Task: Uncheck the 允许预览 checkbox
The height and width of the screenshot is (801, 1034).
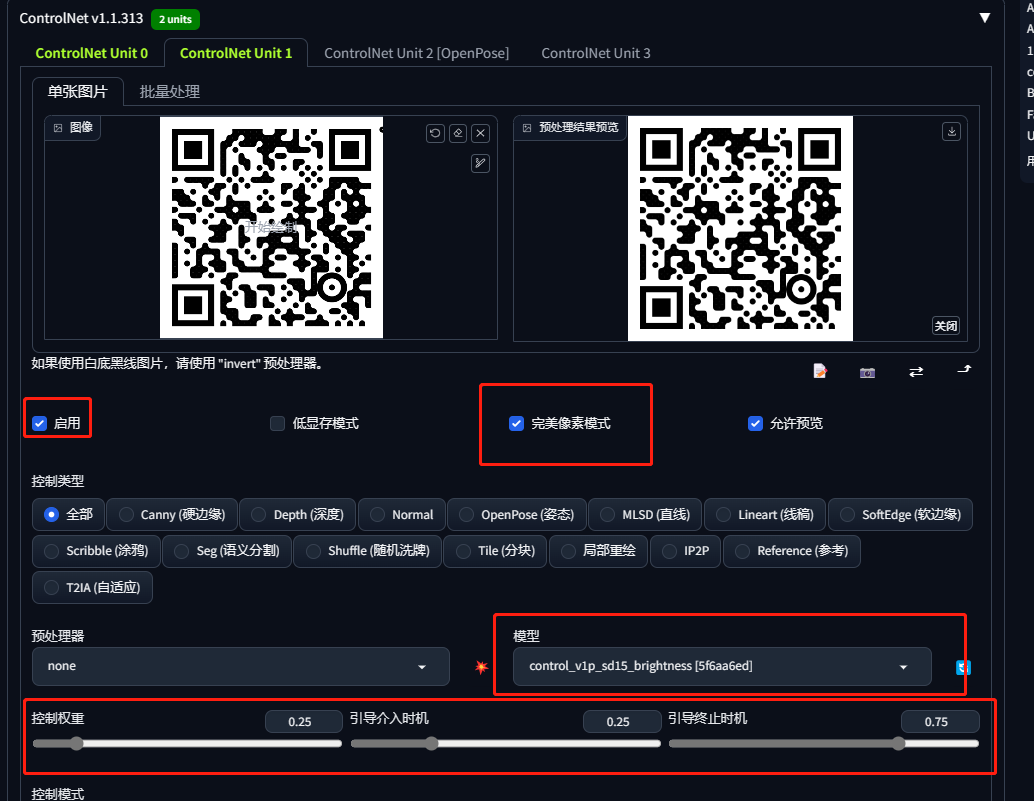Action: pos(755,423)
